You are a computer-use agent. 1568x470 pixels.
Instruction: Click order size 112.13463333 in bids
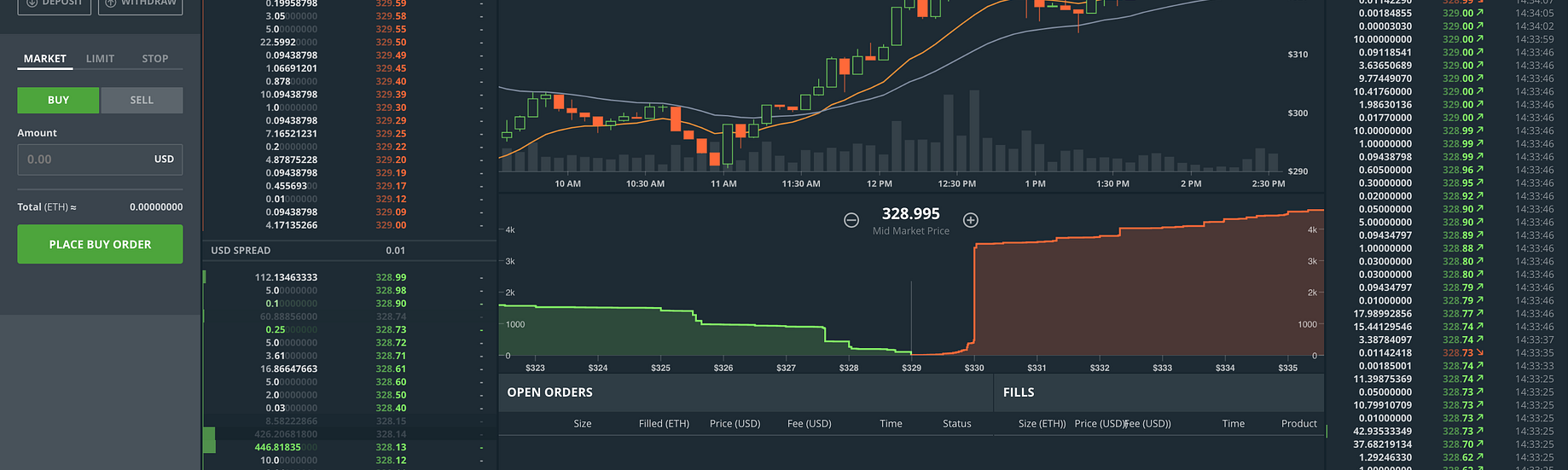pyautogui.click(x=286, y=277)
